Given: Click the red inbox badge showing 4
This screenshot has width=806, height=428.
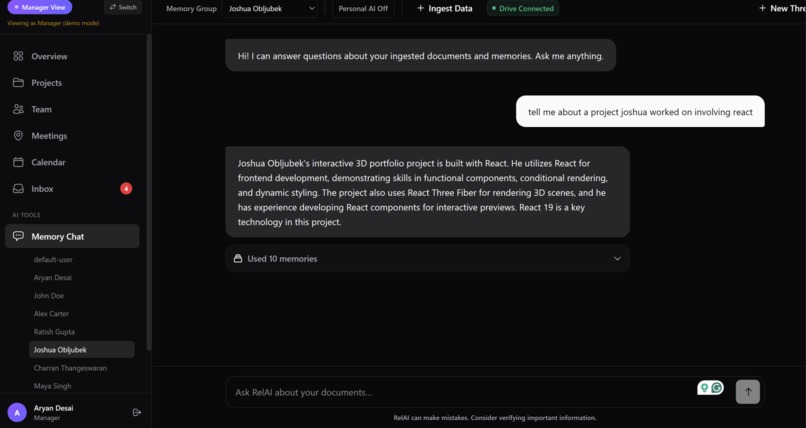Looking at the screenshot, I should (126, 189).
